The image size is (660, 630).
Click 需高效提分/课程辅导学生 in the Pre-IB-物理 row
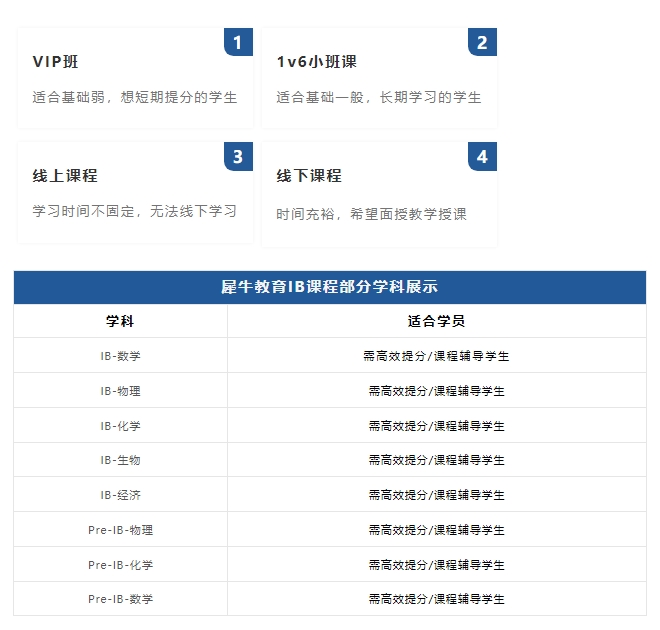click(x=436, y=530)
